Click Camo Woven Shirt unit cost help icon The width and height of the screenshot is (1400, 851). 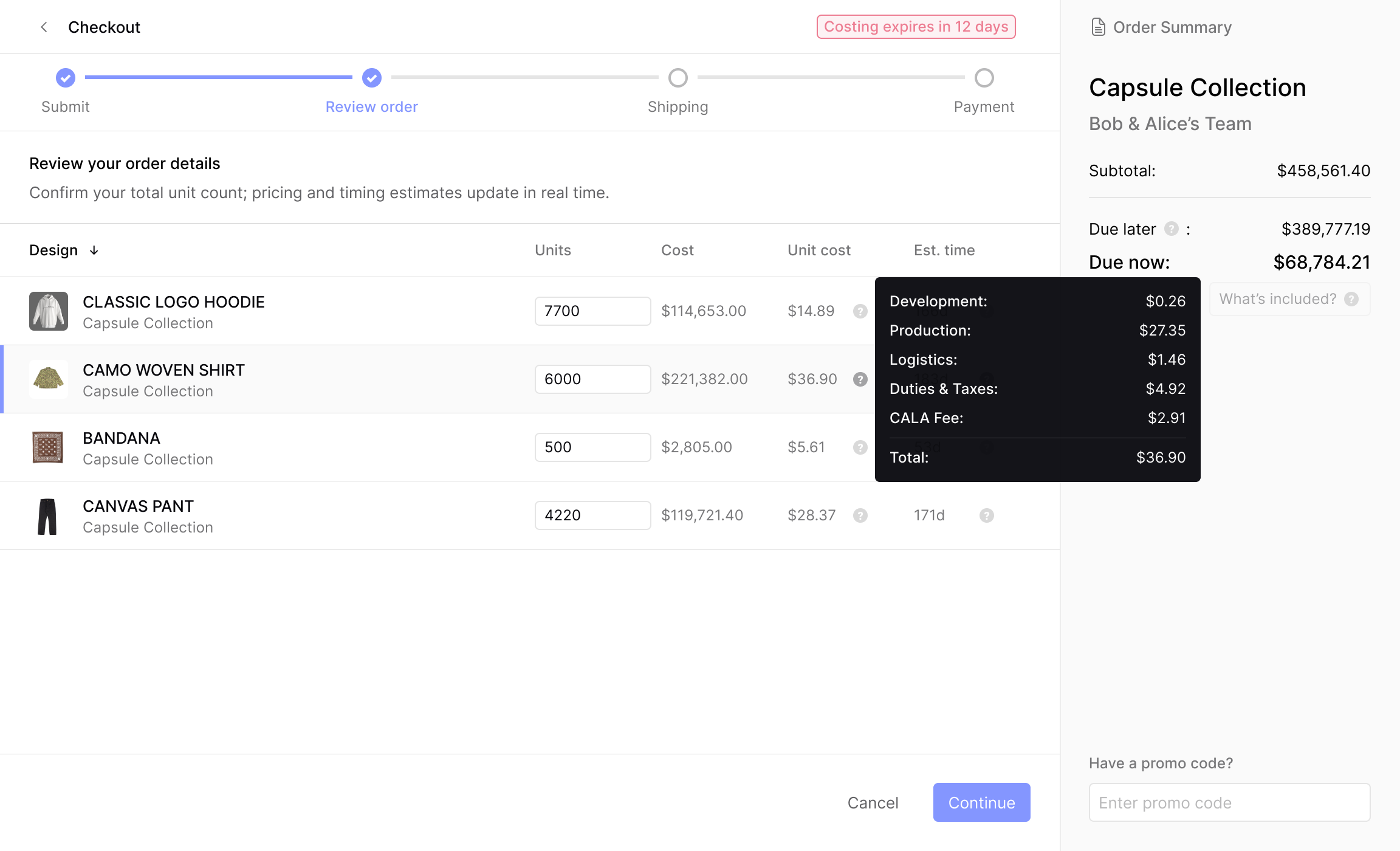point(860,379)
